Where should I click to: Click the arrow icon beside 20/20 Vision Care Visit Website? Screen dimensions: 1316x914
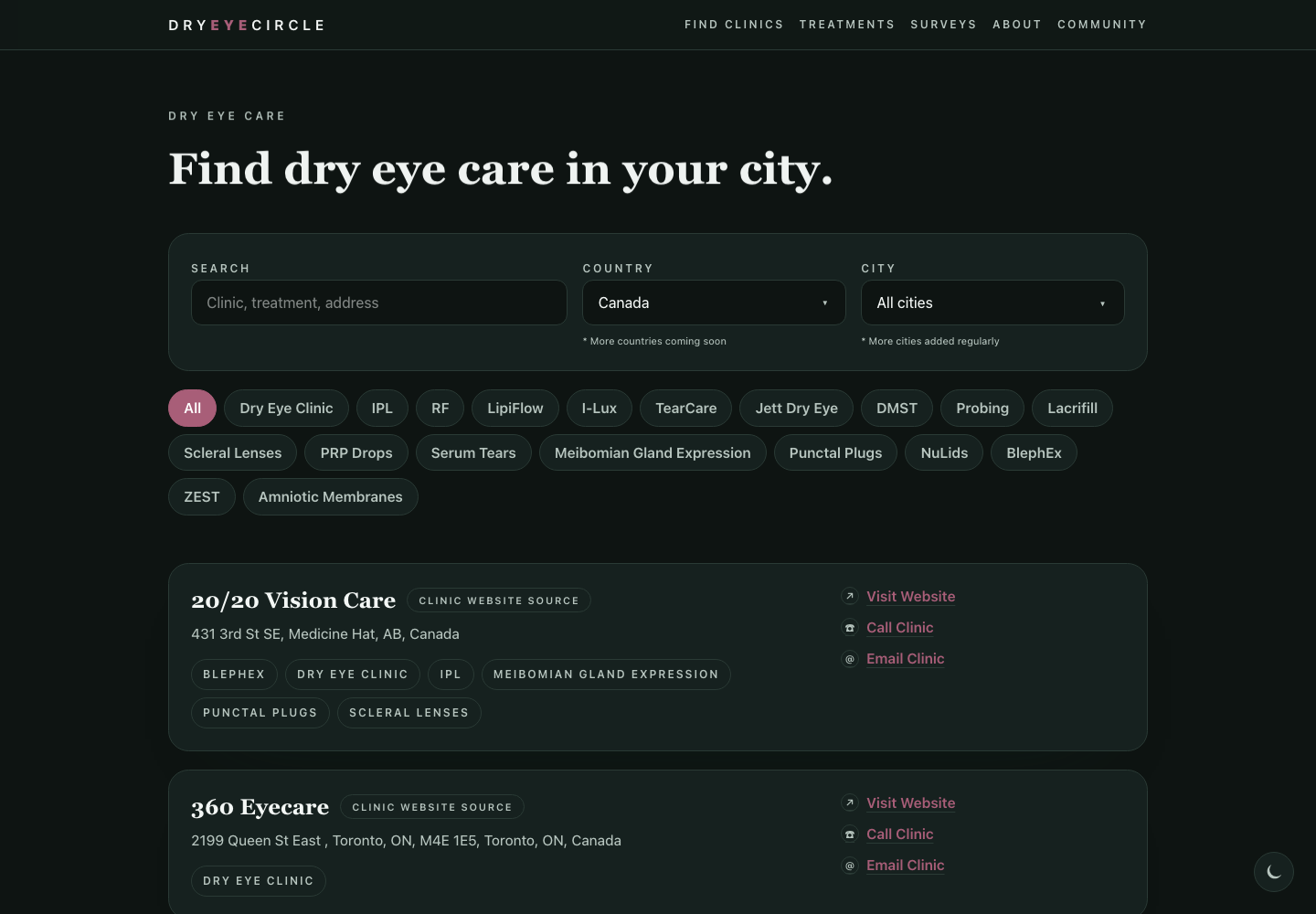tap(850, 596)
